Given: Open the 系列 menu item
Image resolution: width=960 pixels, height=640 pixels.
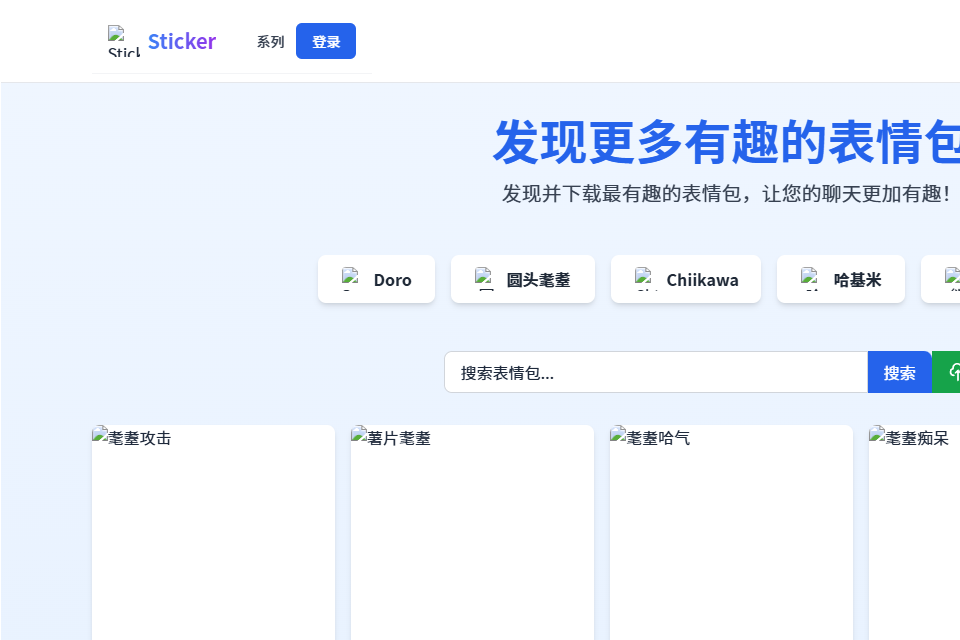Looking at the screenshot, I should click(x=270, y=42).
